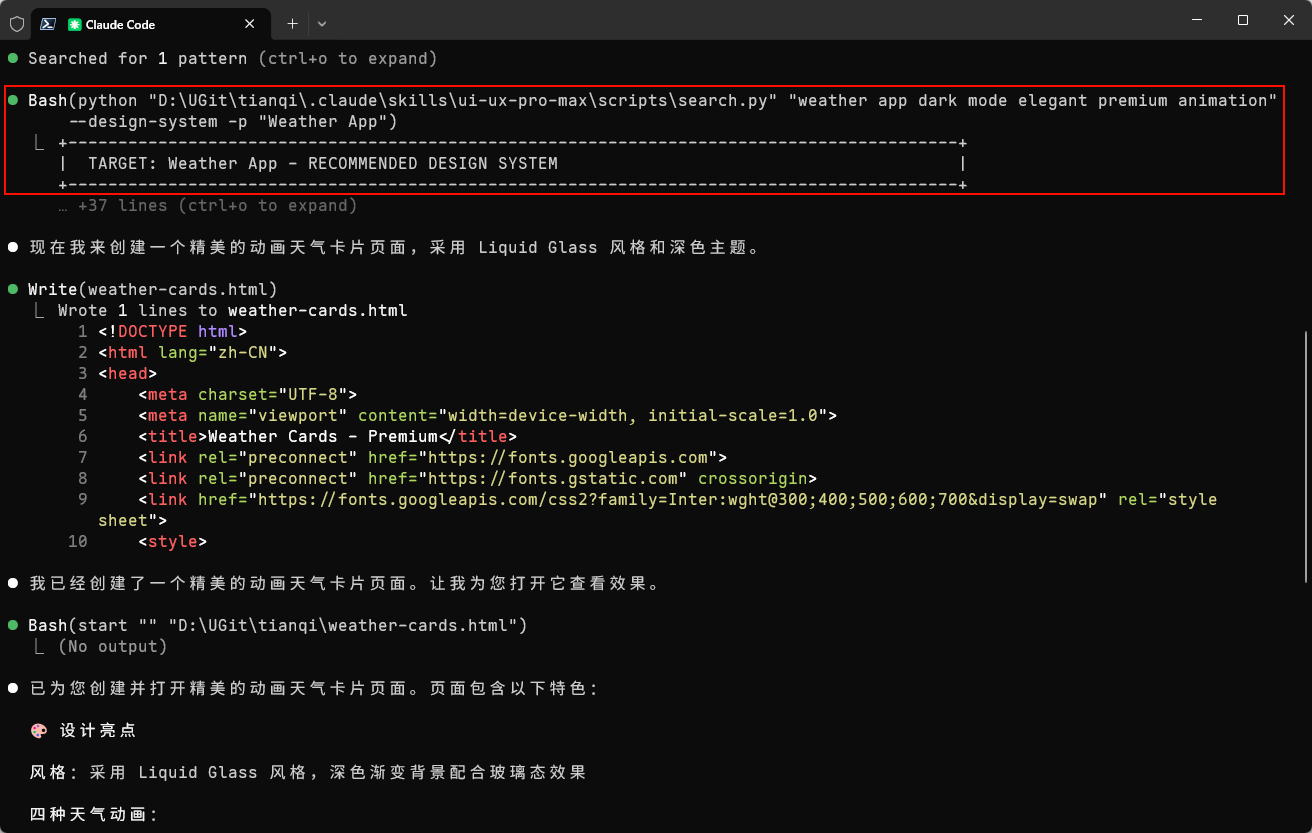
Task: Click green bullet beside Write(weather-cards.html)
Action: 13,290
